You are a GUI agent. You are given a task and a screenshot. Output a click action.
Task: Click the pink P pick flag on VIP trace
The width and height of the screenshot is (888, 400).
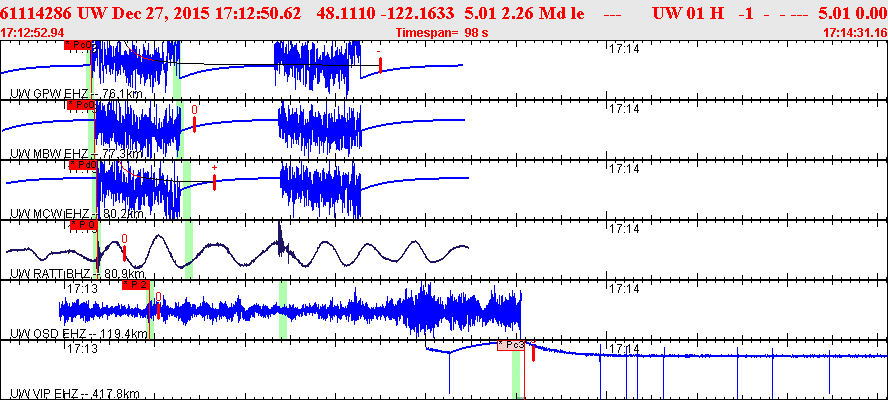pyautogui.click(x=511, y=345)
